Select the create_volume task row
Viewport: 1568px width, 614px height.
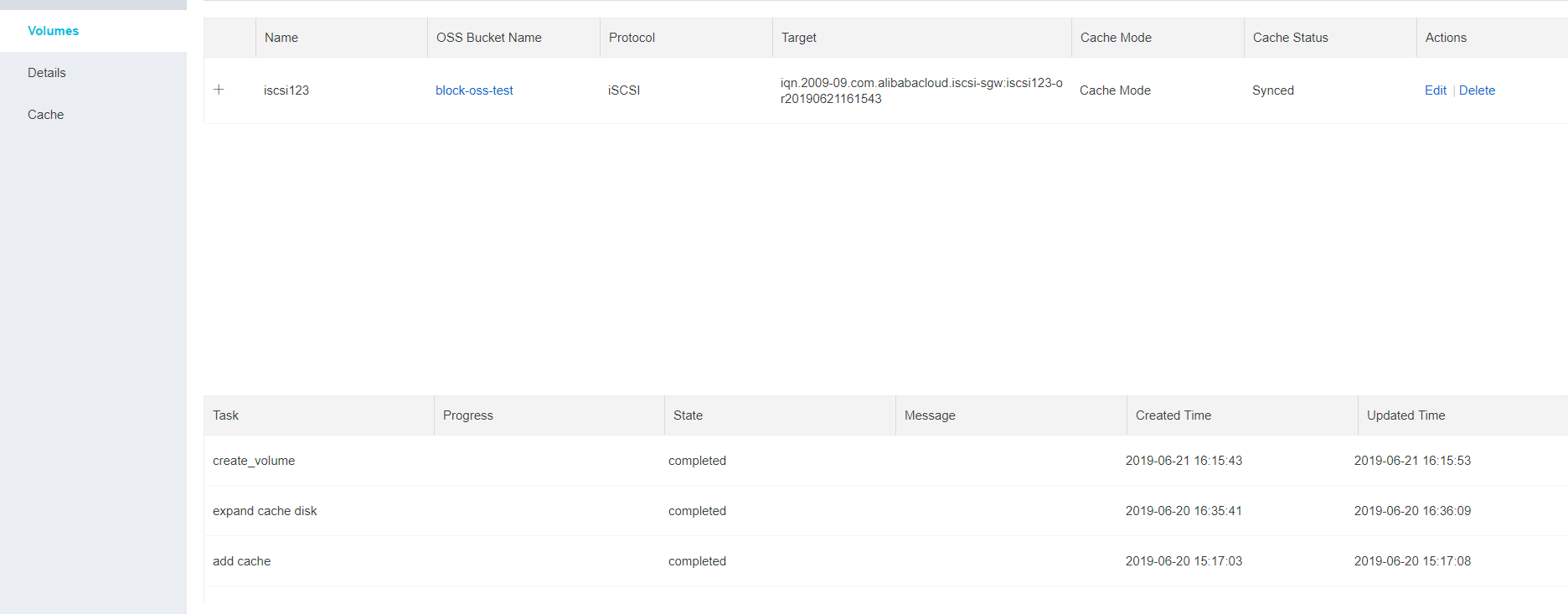tap(885, 461)
